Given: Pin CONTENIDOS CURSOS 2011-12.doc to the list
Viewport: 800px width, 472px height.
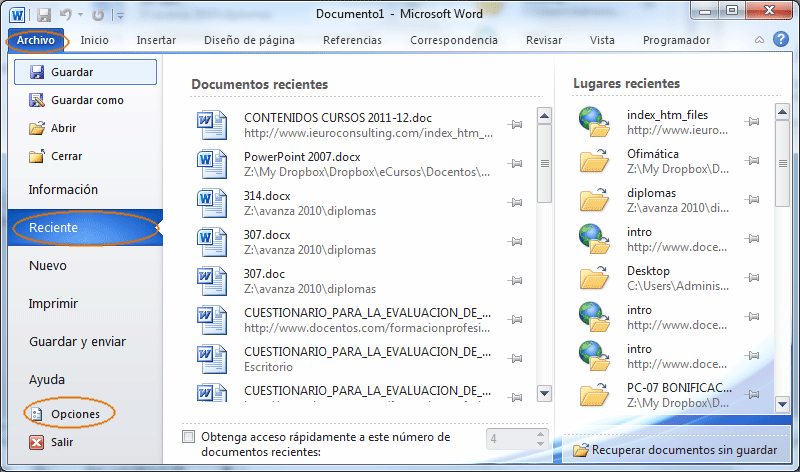Looking at the screenshot, I should coord(515,125).
